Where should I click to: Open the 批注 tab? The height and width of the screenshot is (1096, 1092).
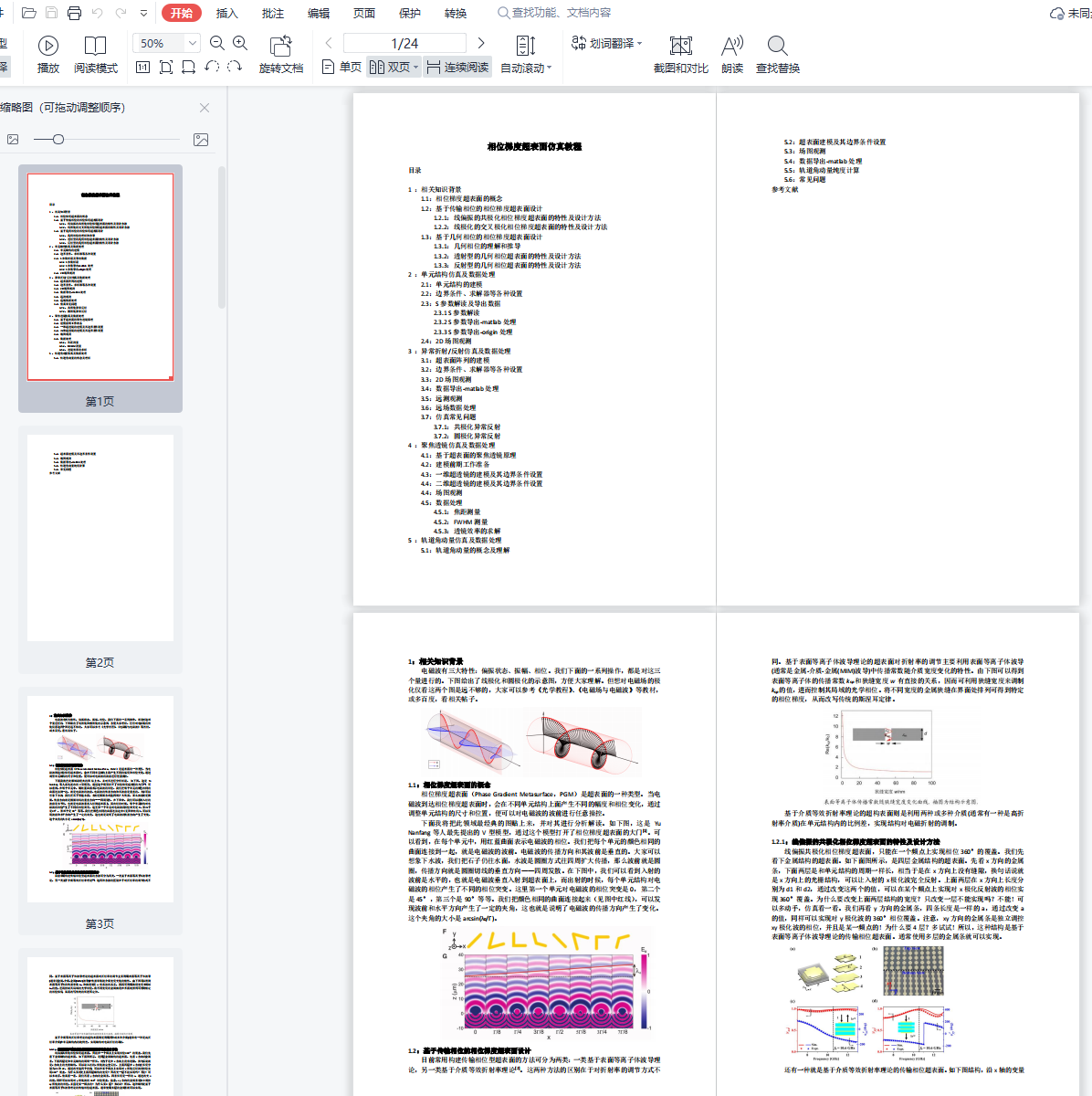(272, 13)
